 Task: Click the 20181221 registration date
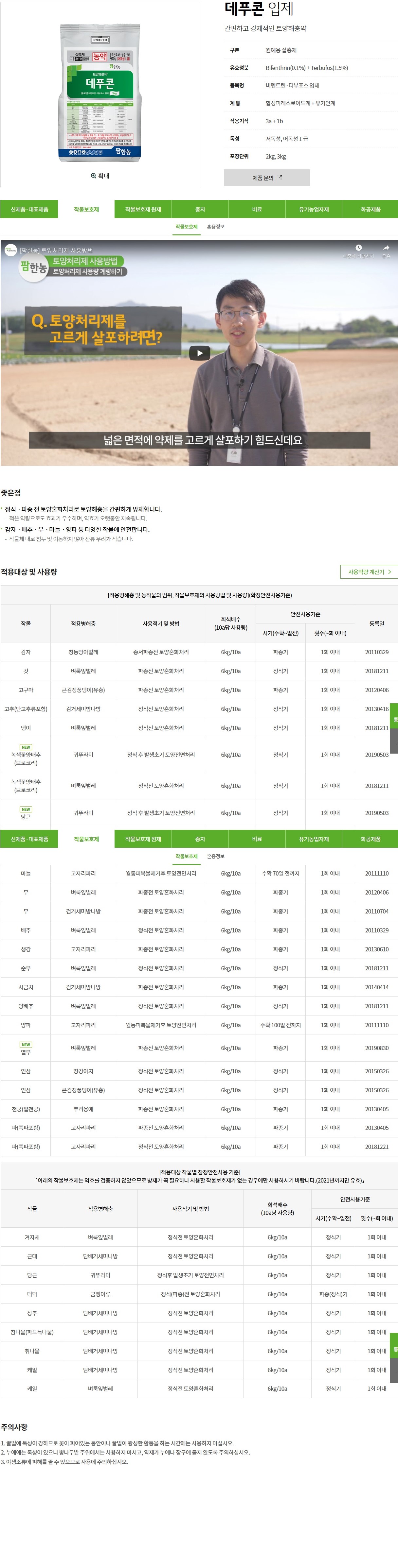(377, 1147)
